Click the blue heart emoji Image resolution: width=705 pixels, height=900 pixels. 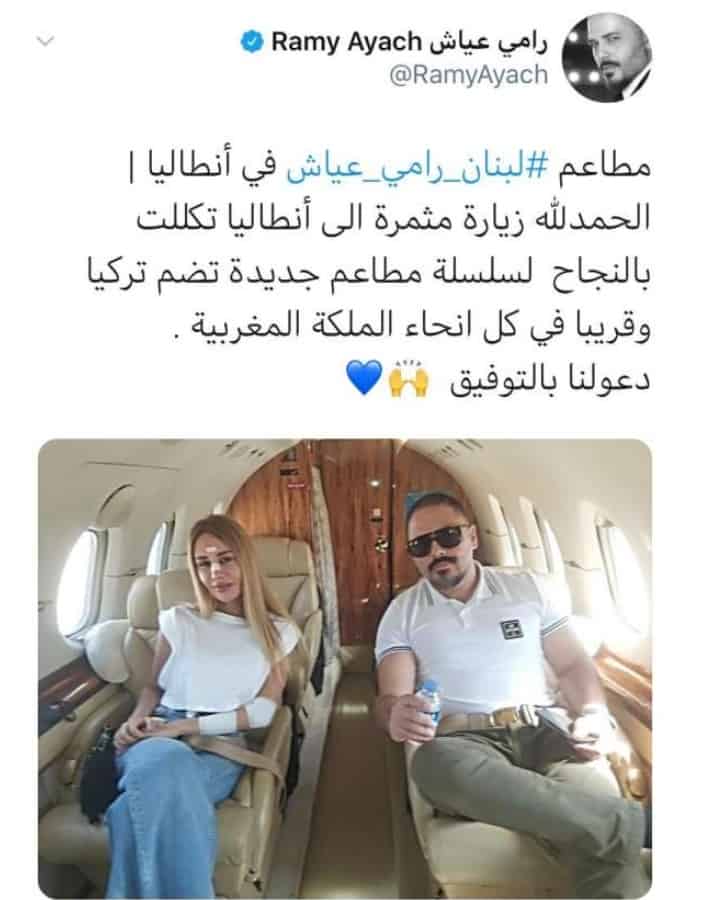point(364,377)
